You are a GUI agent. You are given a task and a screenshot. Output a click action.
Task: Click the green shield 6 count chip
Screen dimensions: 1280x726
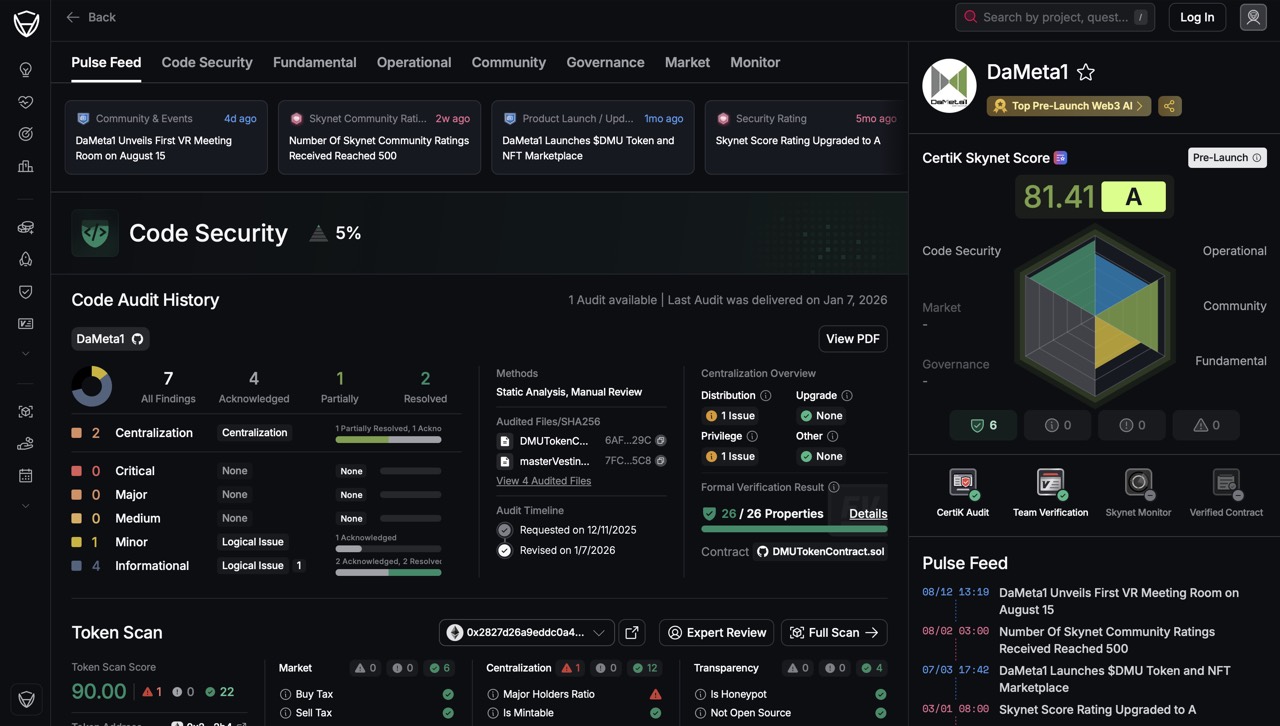pyautogui.click(x=984, y=425)
